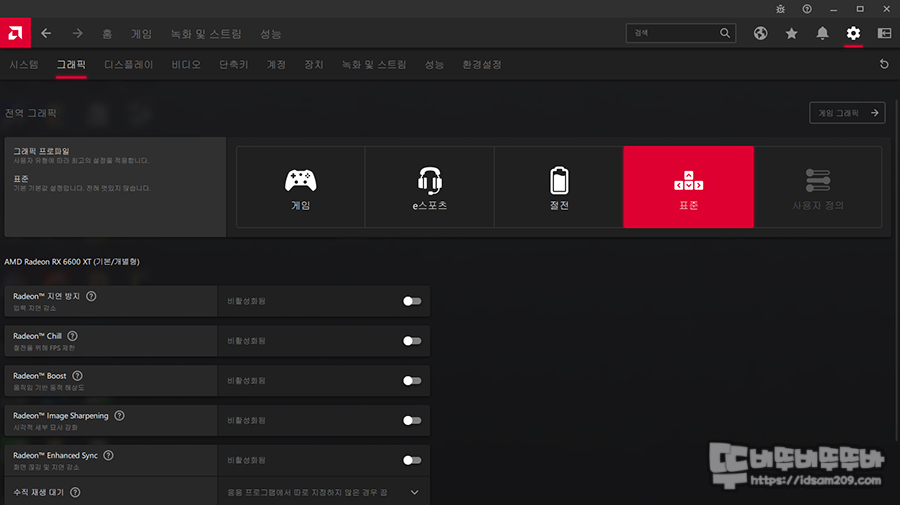
Task: Enable Radeon 지연 방지 toggle
Action: pyautogui.click(x=412, y=301)
